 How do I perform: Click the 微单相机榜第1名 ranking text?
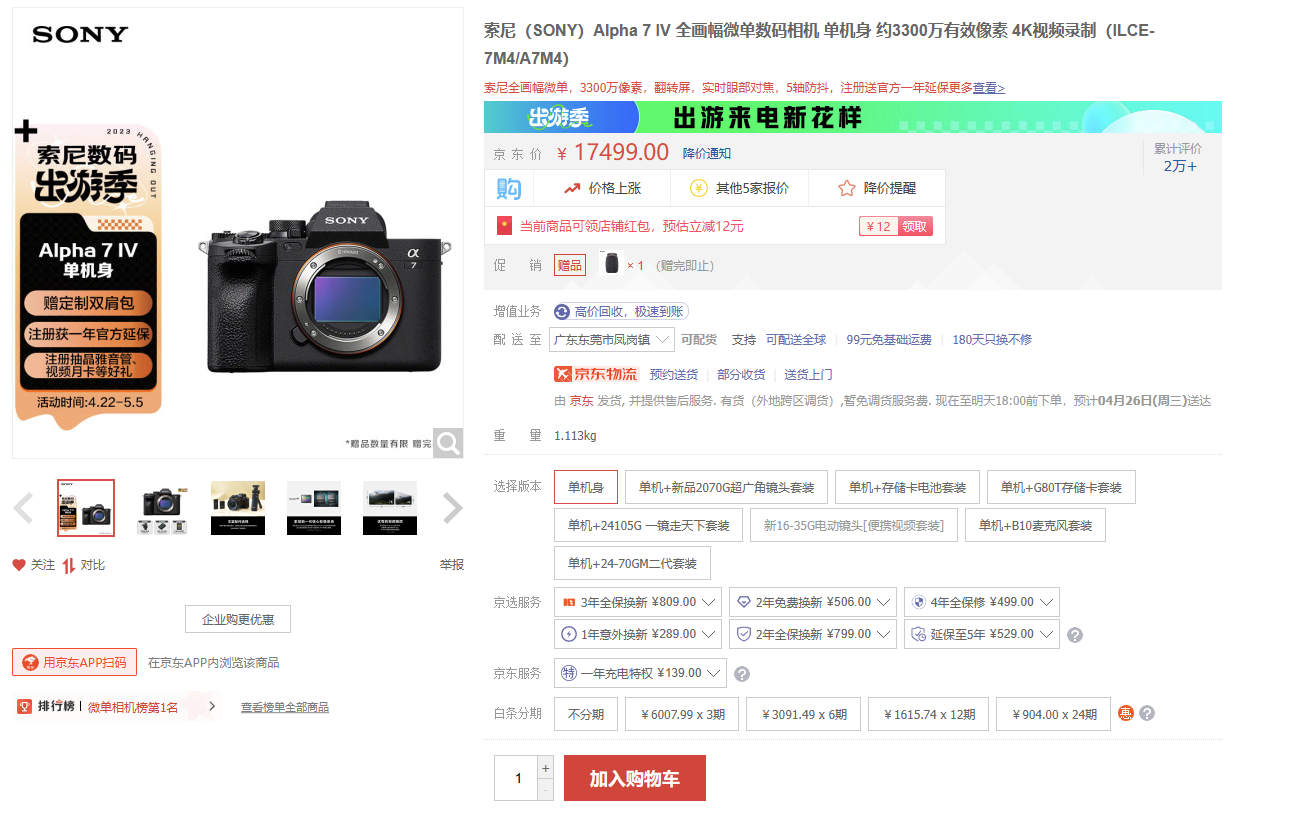[133, 707]
